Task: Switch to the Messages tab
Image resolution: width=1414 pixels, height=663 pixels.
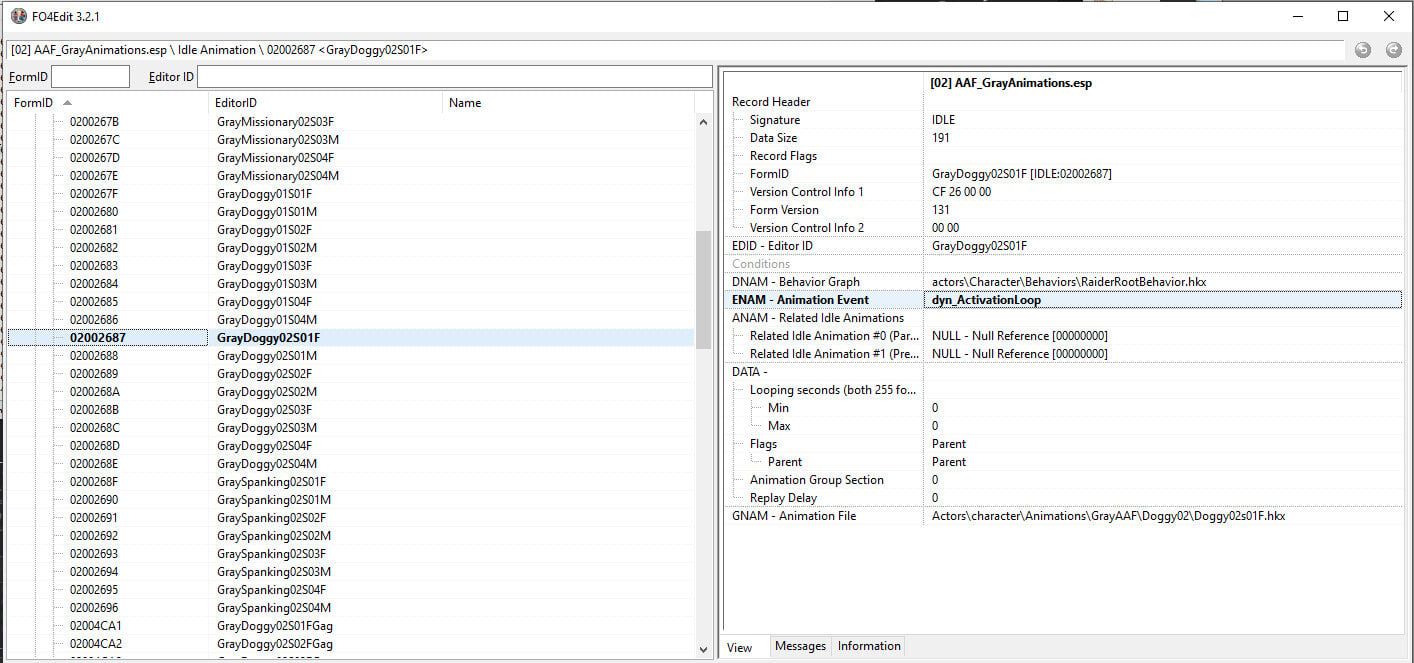Action: [x=800, y=646]
